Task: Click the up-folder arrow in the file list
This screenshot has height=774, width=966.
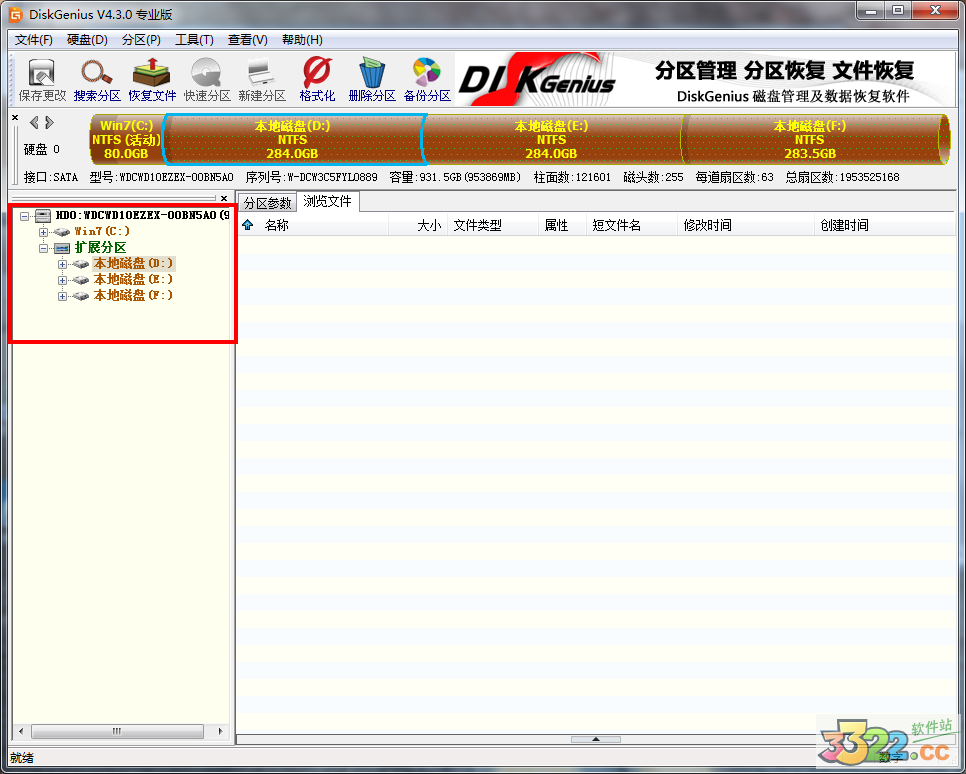Action: 248,225
